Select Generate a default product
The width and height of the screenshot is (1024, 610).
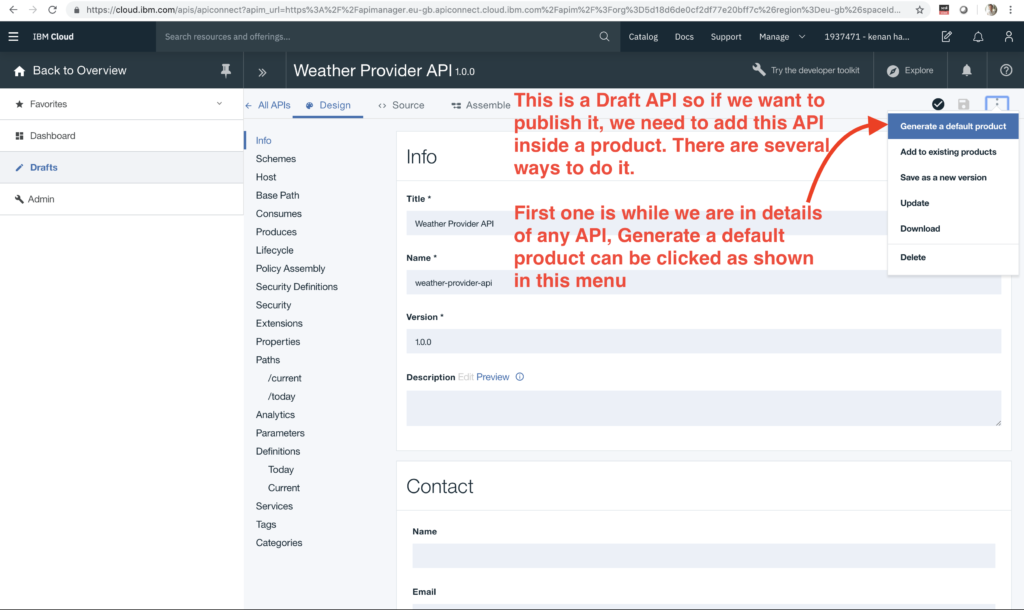click(x=953, y=126)
